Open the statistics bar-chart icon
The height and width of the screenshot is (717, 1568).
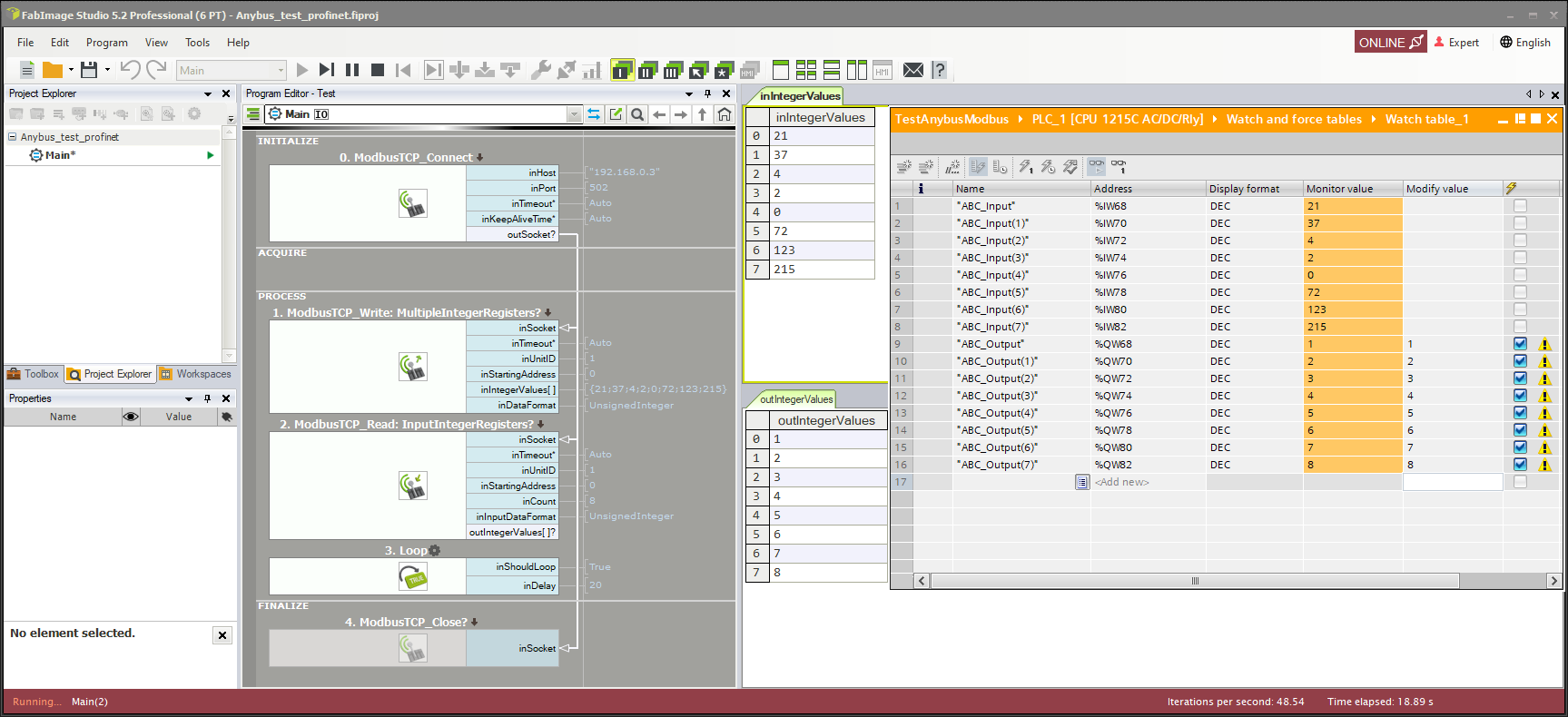[x=592, y=70]
